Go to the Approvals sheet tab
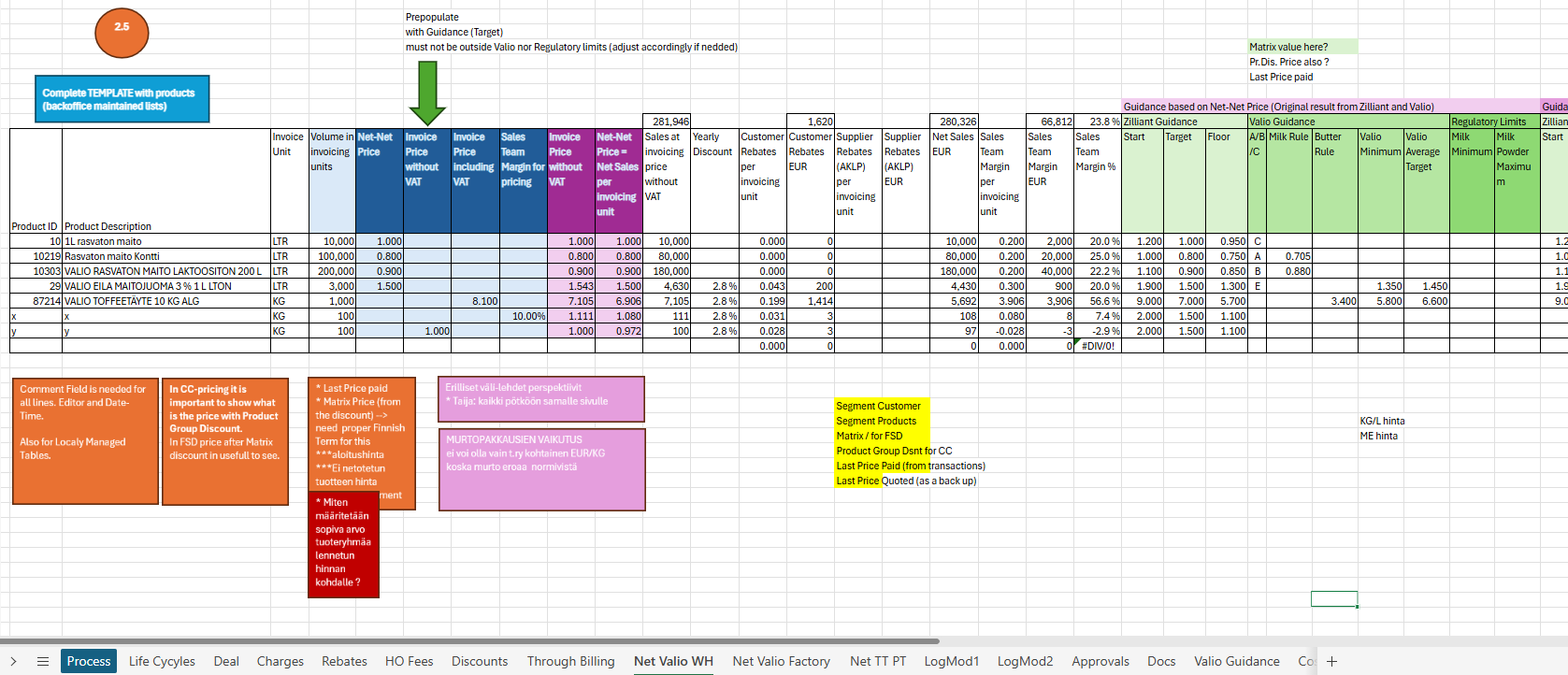This screenshot has height=675, width=1568. pyautogui.click(x=1100, y=661)
